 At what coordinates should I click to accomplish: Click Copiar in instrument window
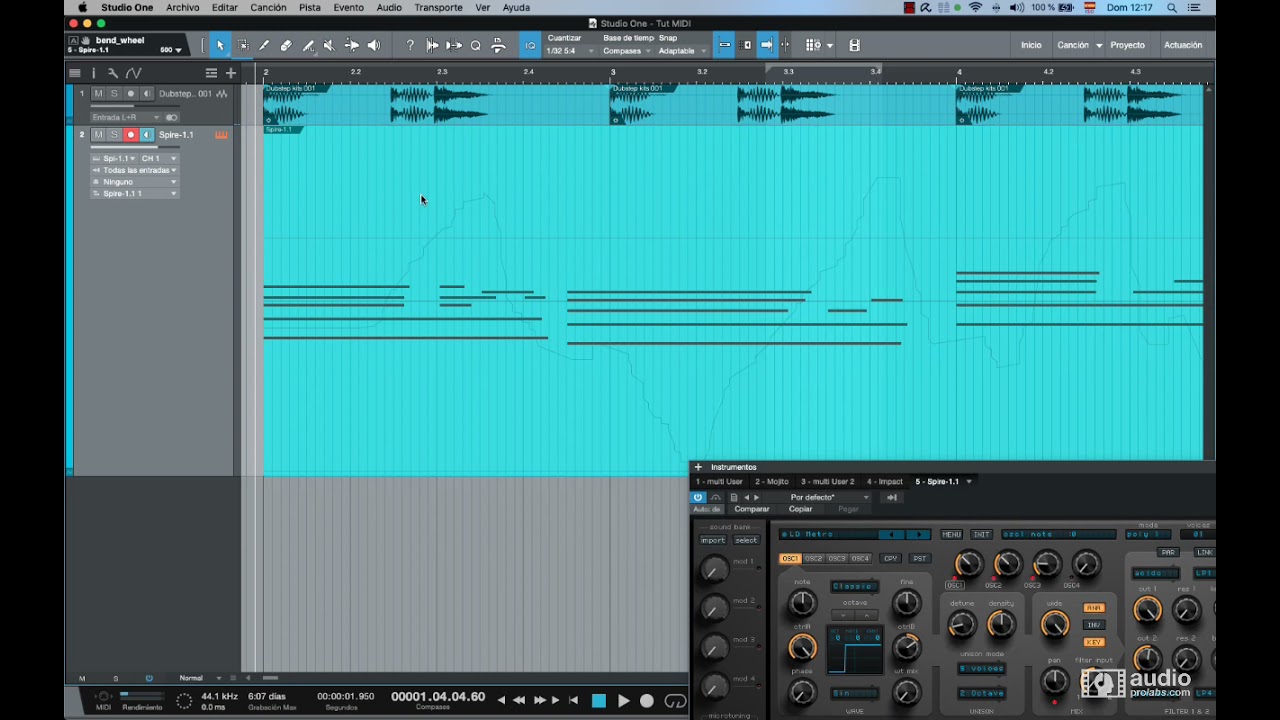point(801,509)
